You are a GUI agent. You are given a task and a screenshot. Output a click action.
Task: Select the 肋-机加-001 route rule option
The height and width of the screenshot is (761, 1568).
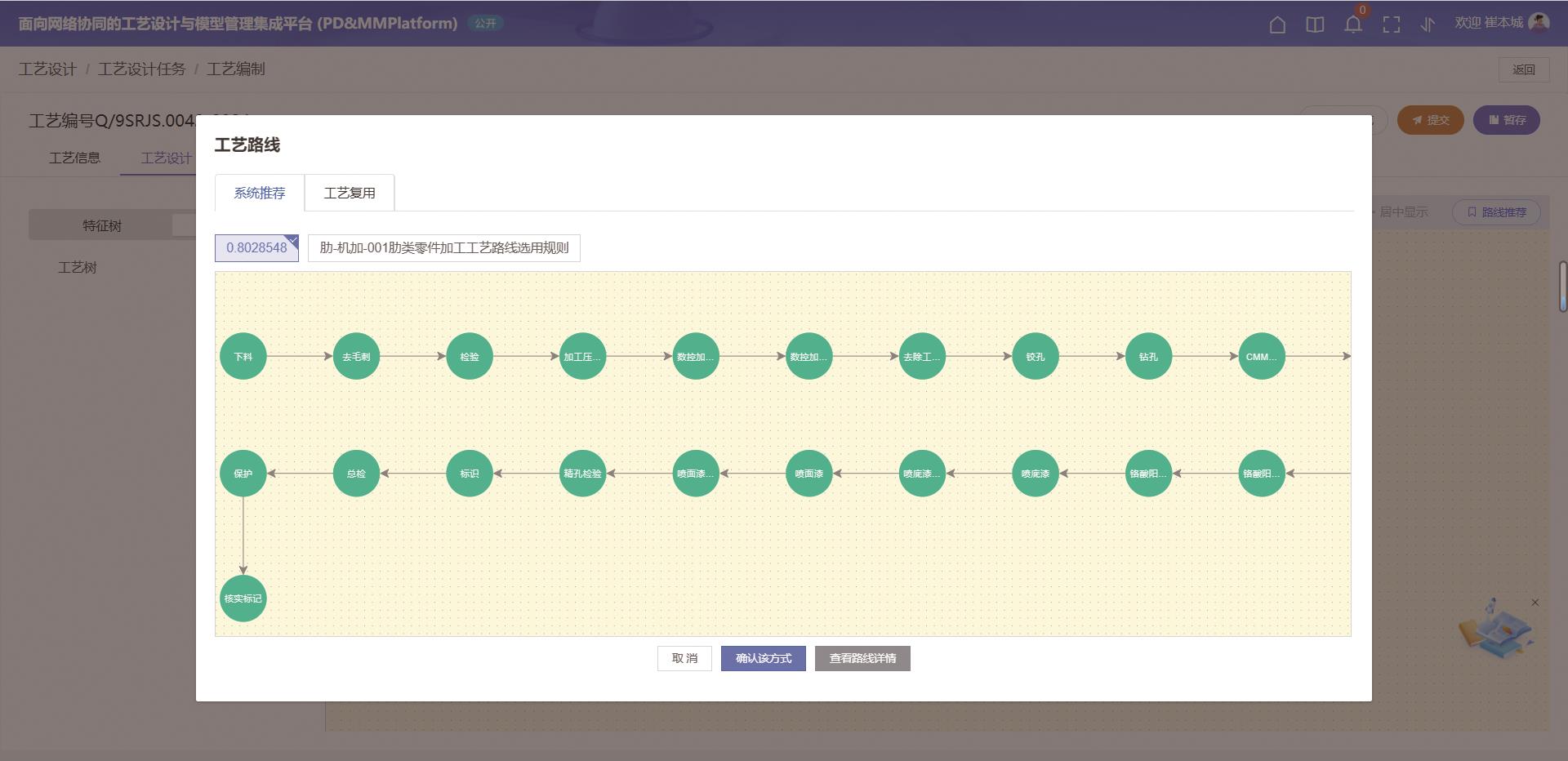tap(443, 248)
